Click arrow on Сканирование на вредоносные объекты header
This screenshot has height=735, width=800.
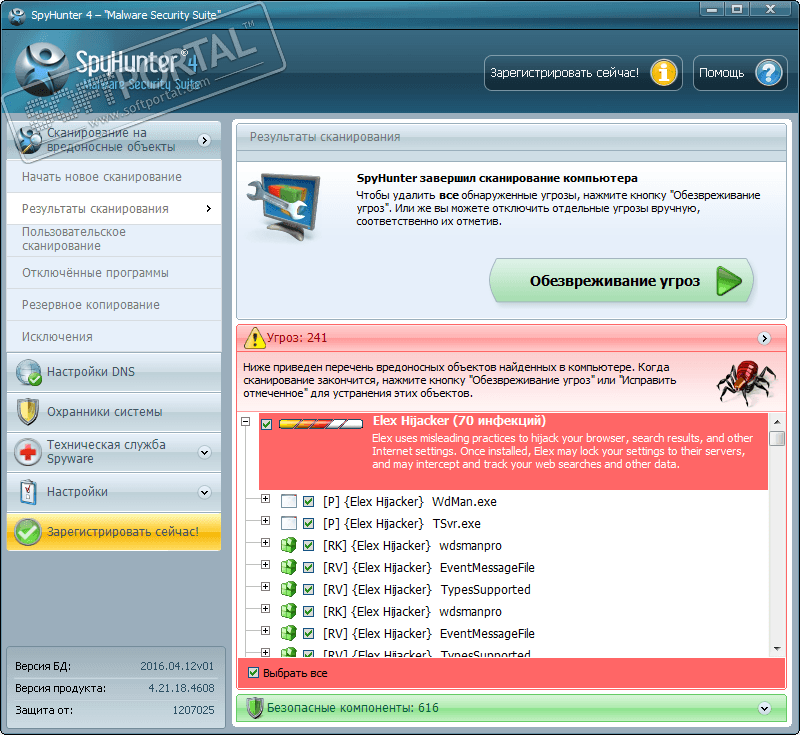coord(205,140)
